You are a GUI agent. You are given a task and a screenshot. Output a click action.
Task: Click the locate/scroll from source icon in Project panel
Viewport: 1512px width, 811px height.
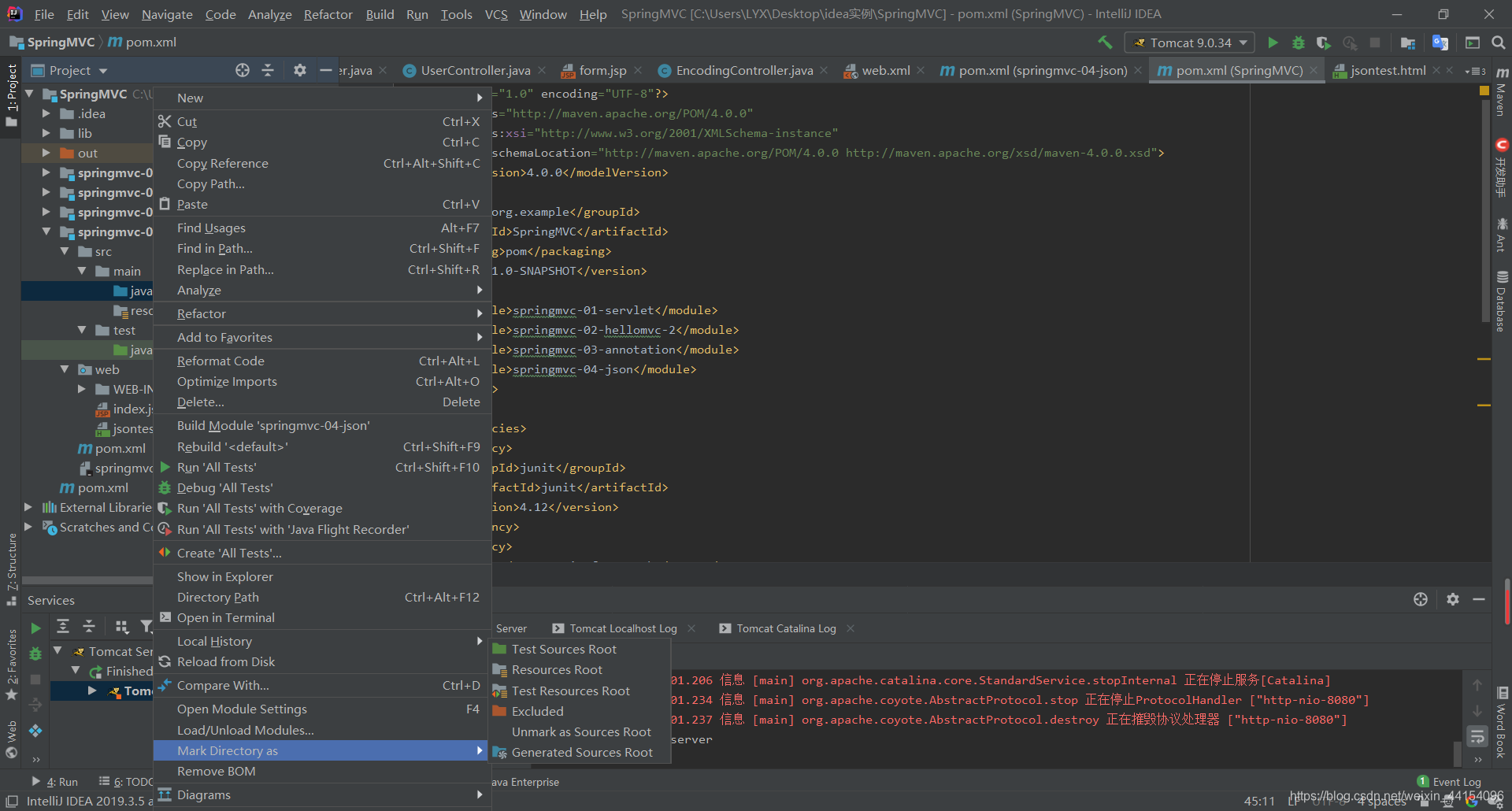tap(243, 70)
